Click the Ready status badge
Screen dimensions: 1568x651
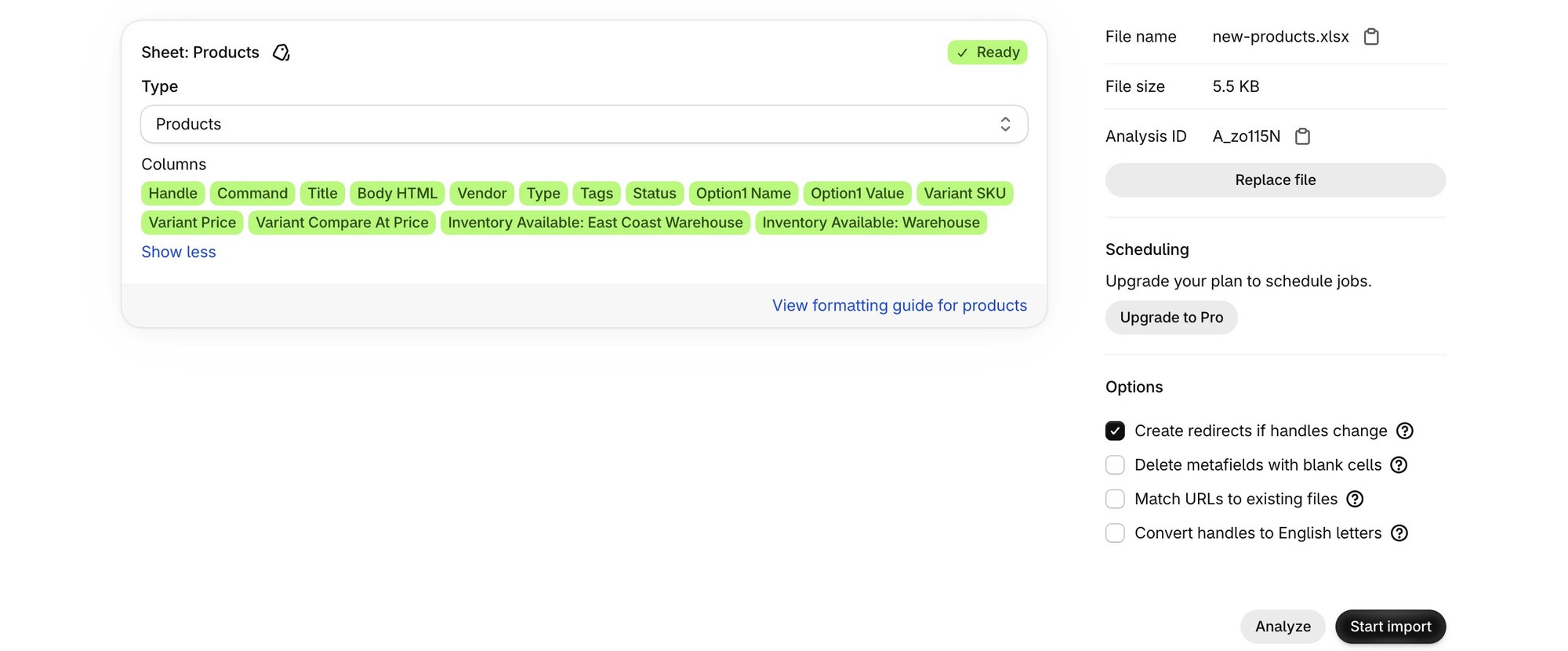pyautogui.click(x=987, y=53)
